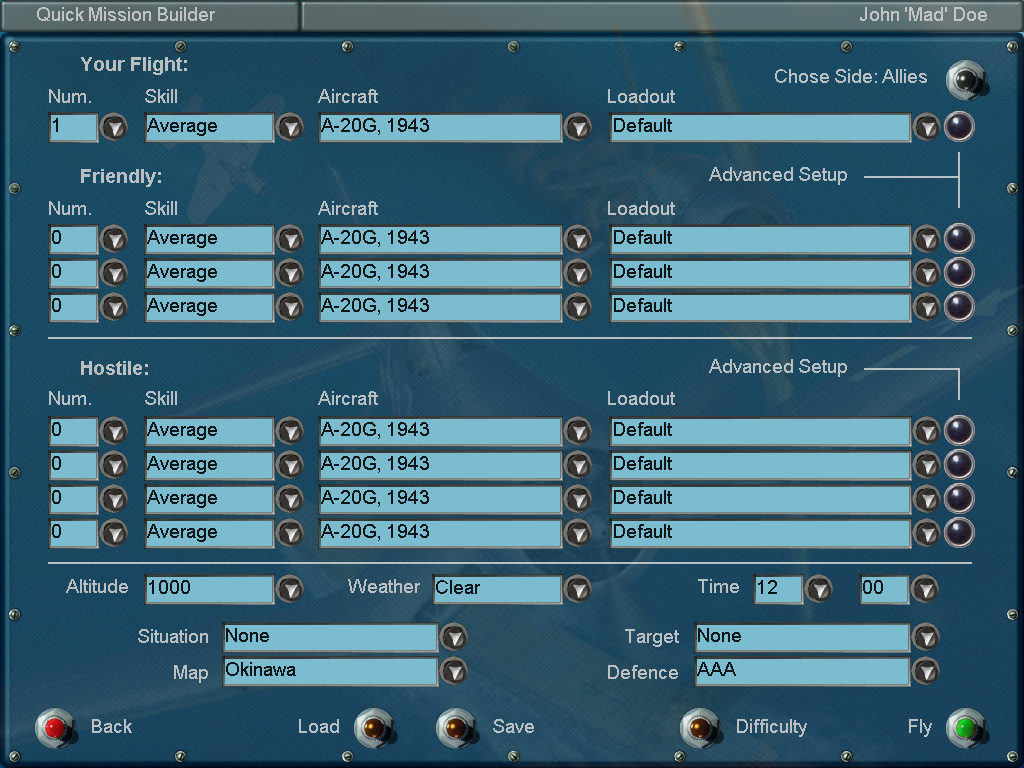Click Friendly Advanced Setup label
The image size is (1024, 768).
pos(778,174)
